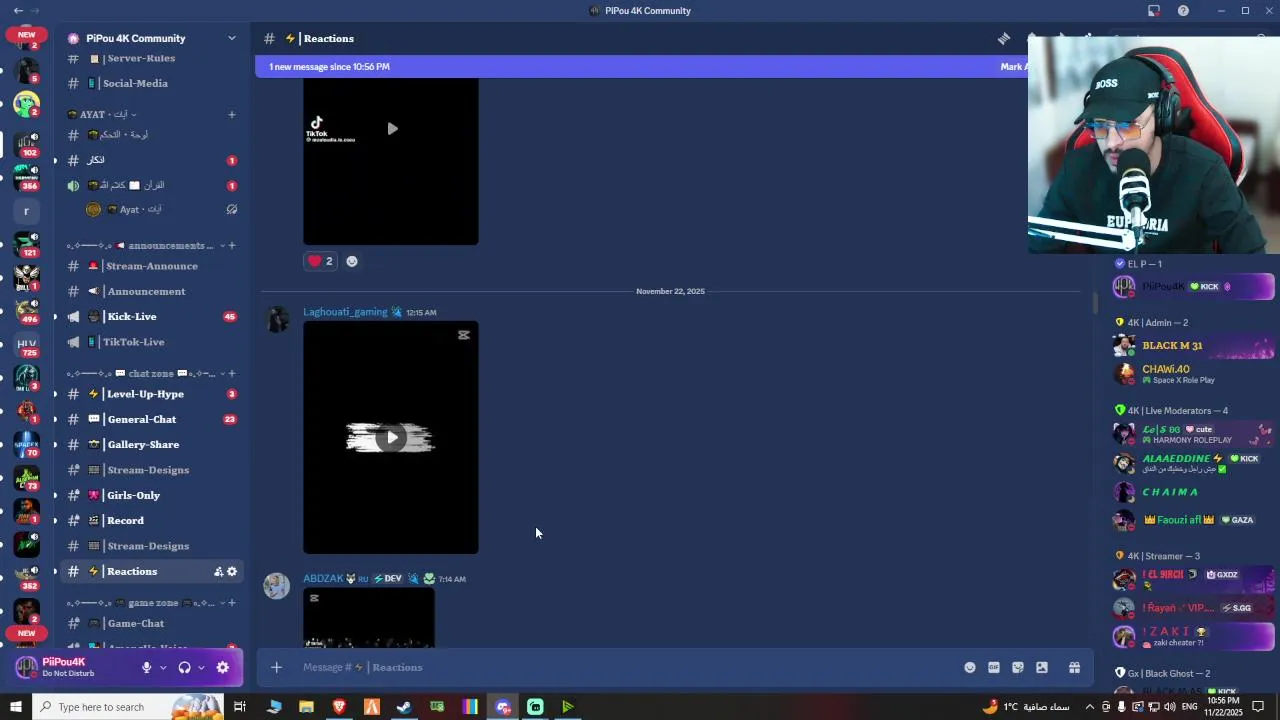The width and height of the screenshot is (1280, 720).
Task: Click the image icon in message bar
Action: point(1042,667)
